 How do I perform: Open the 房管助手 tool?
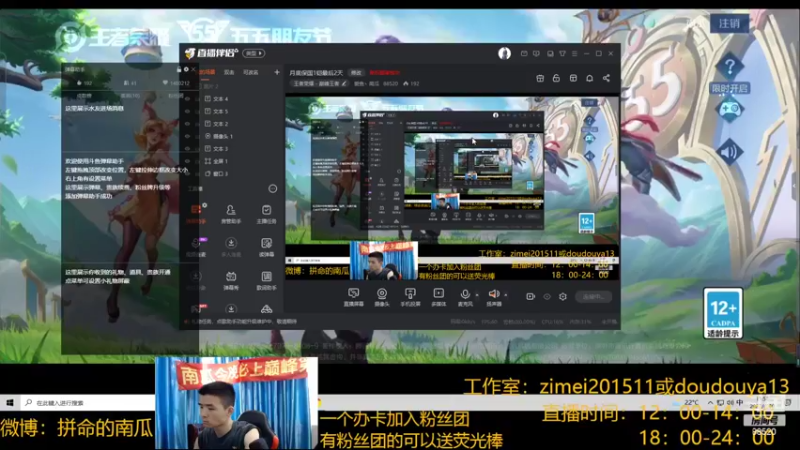coord(231,214)
